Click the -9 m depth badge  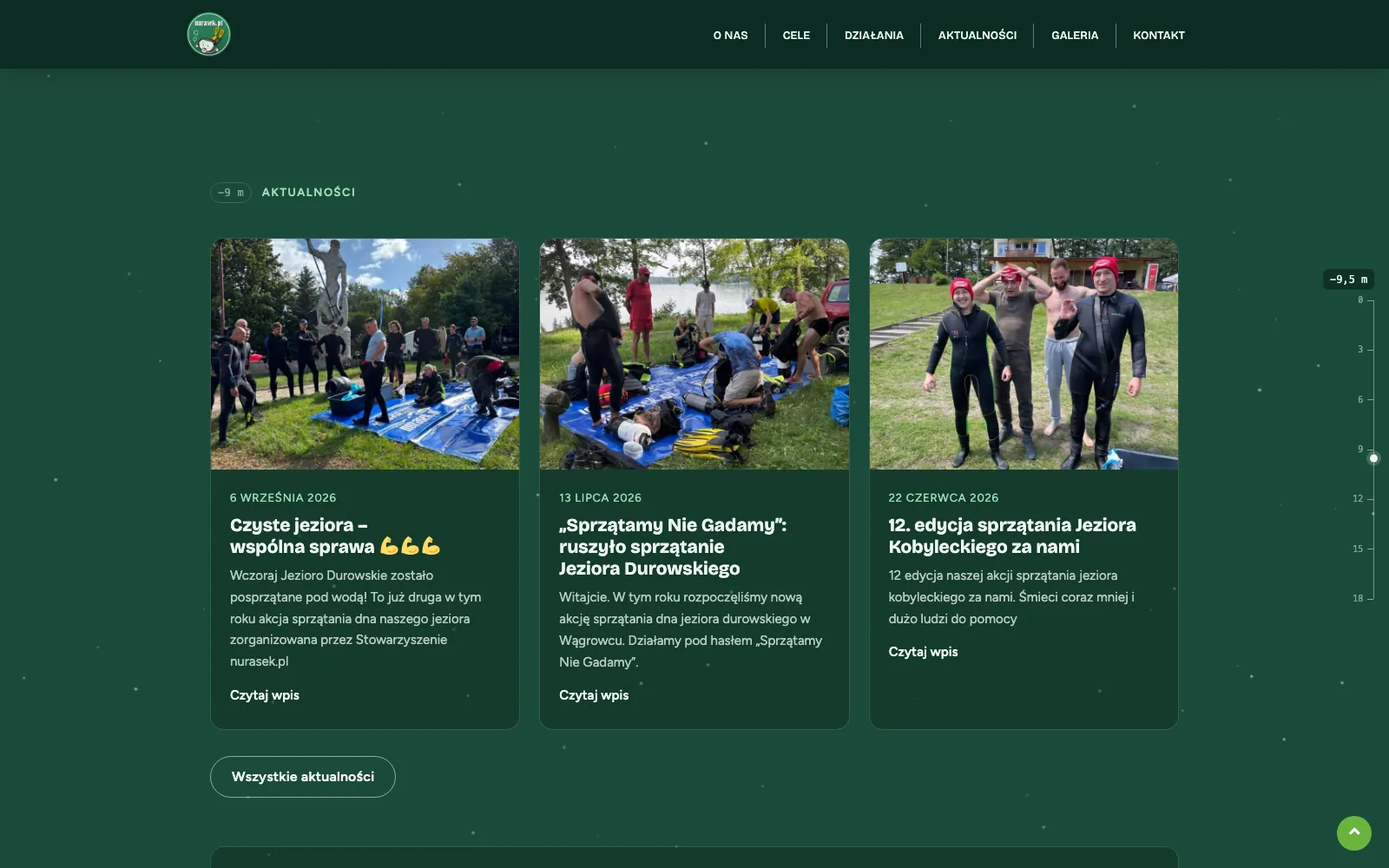coord(231,193)
